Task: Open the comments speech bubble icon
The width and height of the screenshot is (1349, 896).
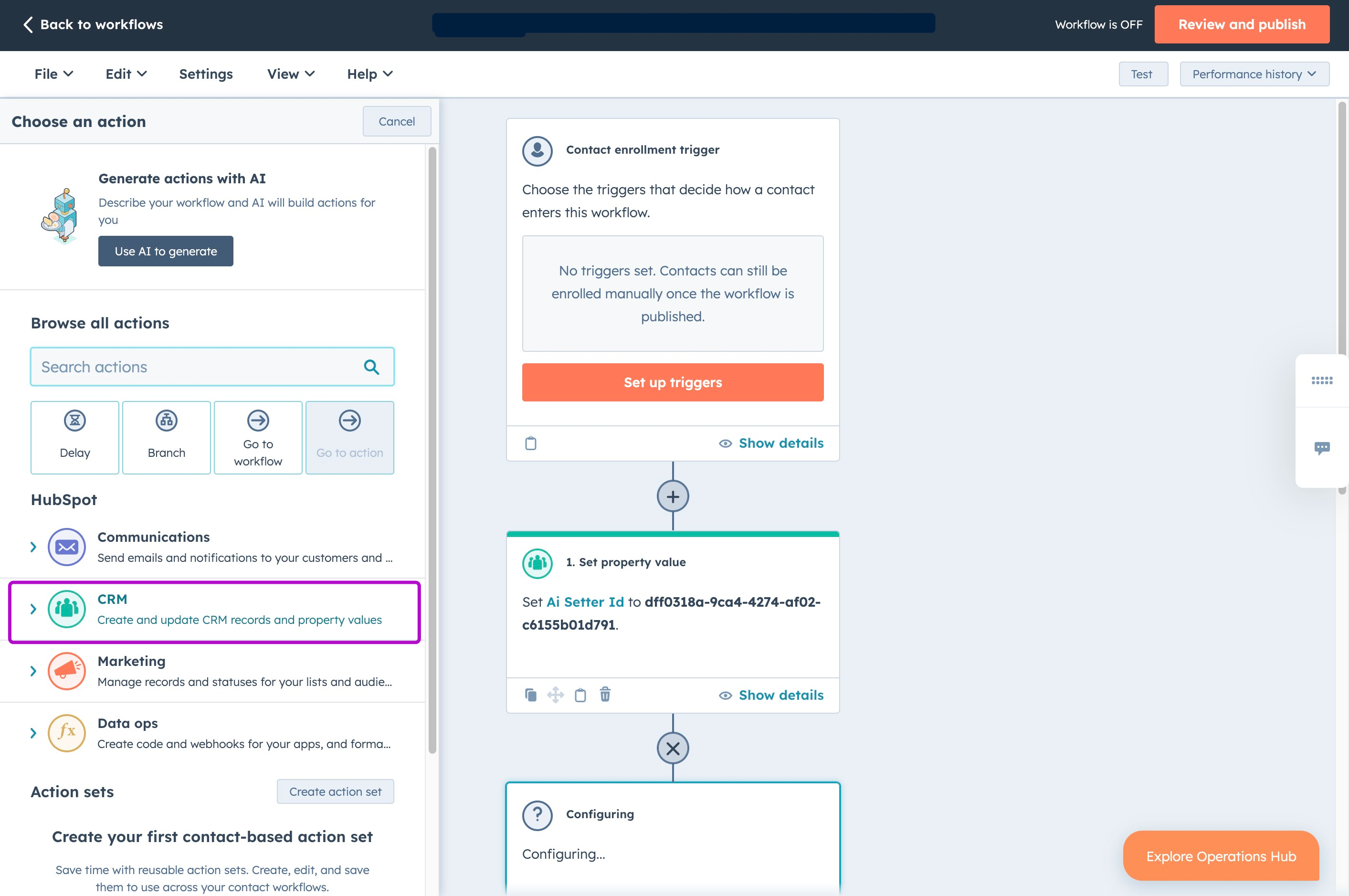Action: (x=1322, y=448)
